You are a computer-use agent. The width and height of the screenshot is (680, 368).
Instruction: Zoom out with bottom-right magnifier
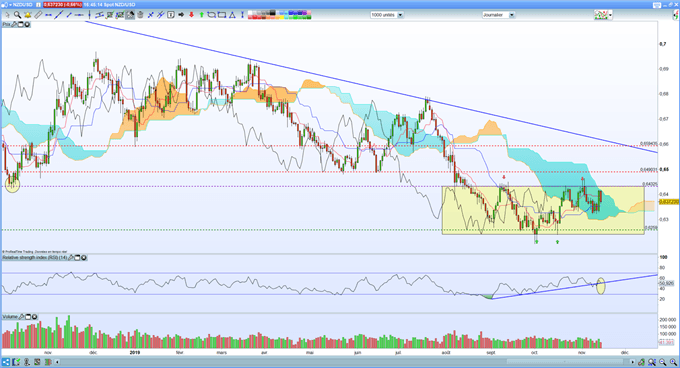click(663, 362)
